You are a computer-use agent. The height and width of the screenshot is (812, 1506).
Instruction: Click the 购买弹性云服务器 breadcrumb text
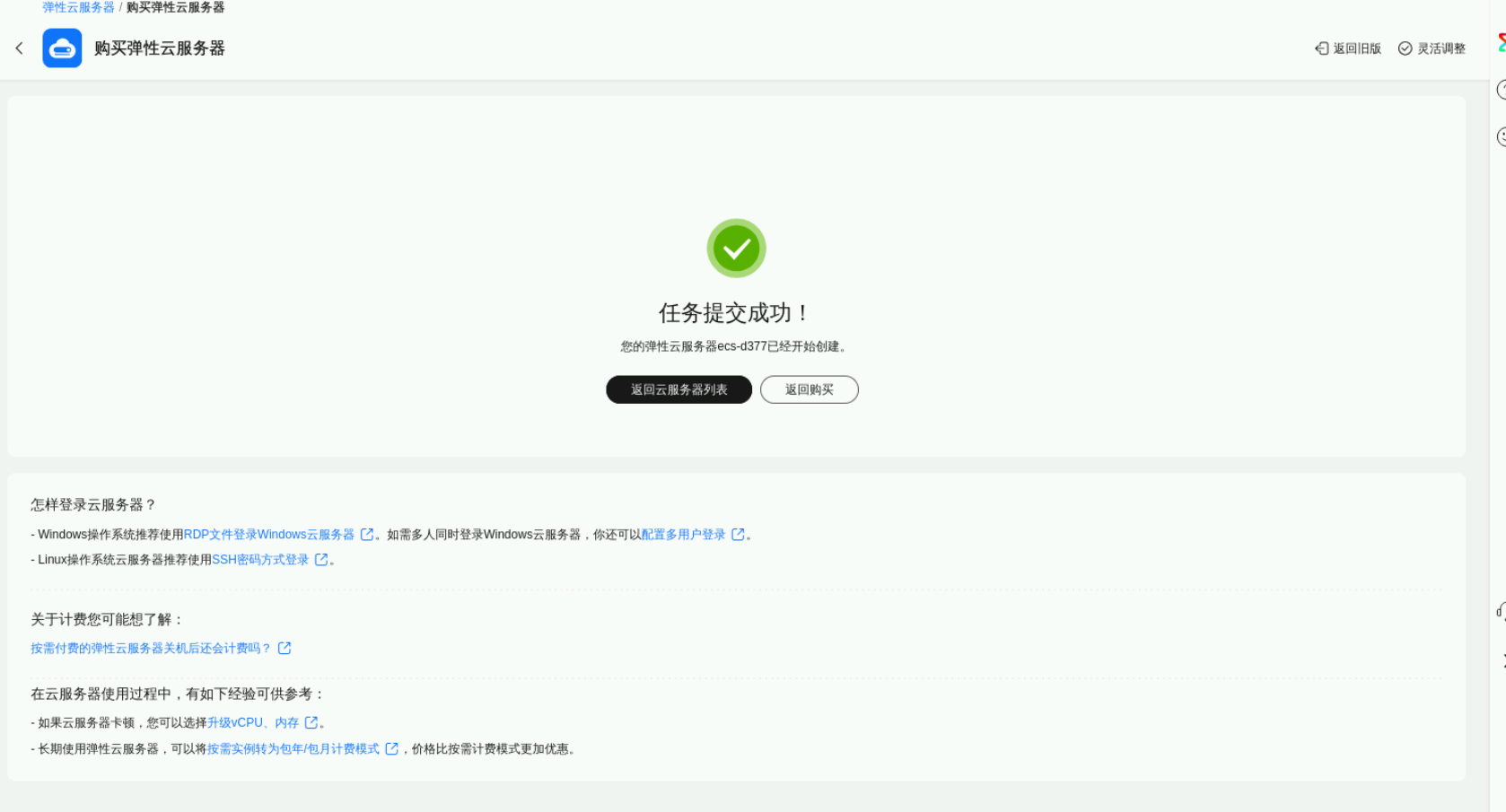(176, 7)
